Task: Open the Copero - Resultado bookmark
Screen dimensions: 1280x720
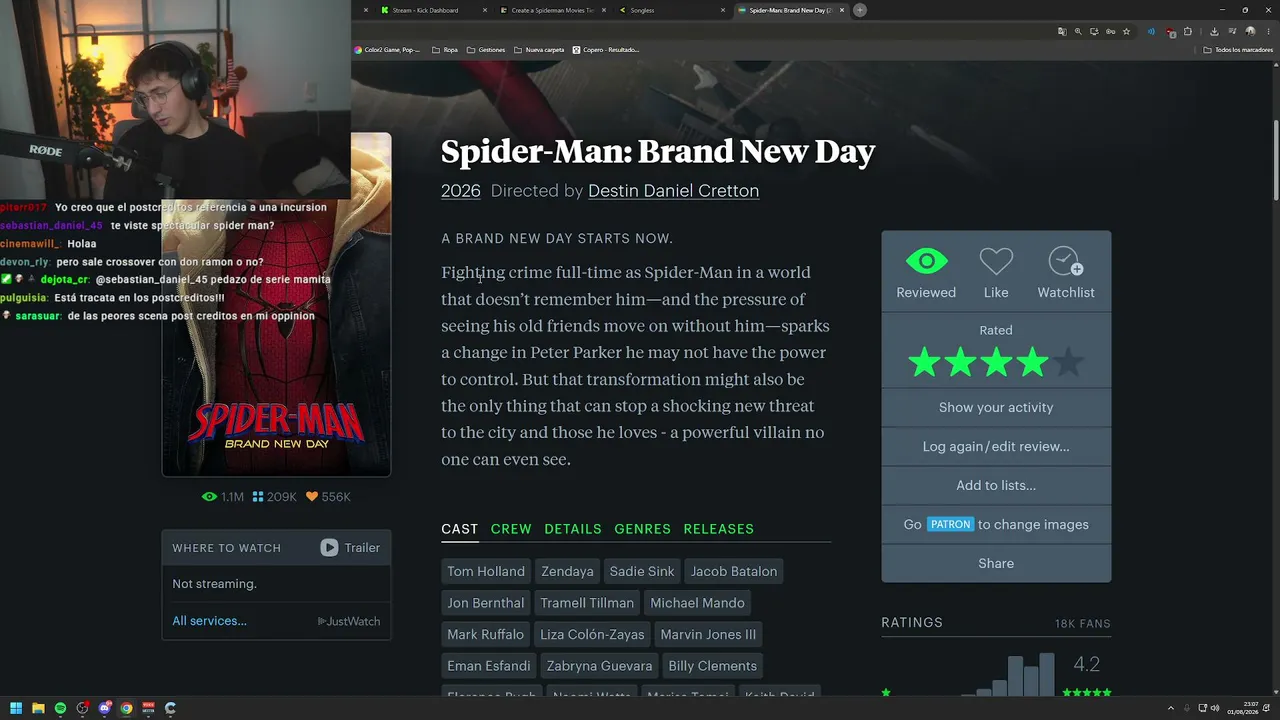Action: click(606, 49)
